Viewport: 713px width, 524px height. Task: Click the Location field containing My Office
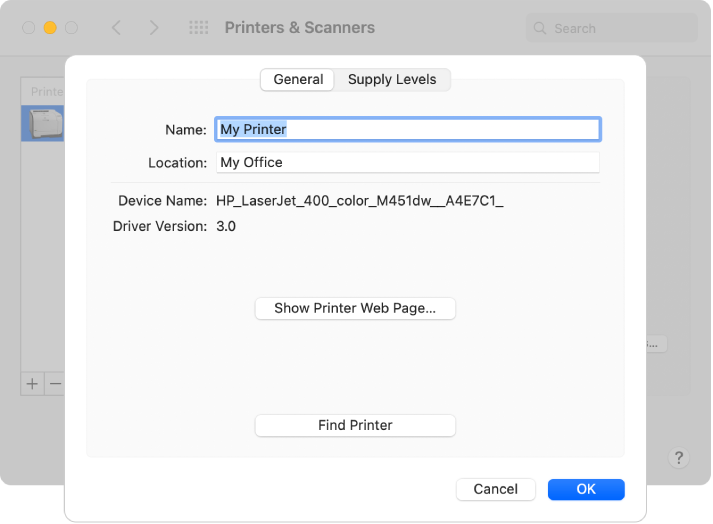point(408,162)
